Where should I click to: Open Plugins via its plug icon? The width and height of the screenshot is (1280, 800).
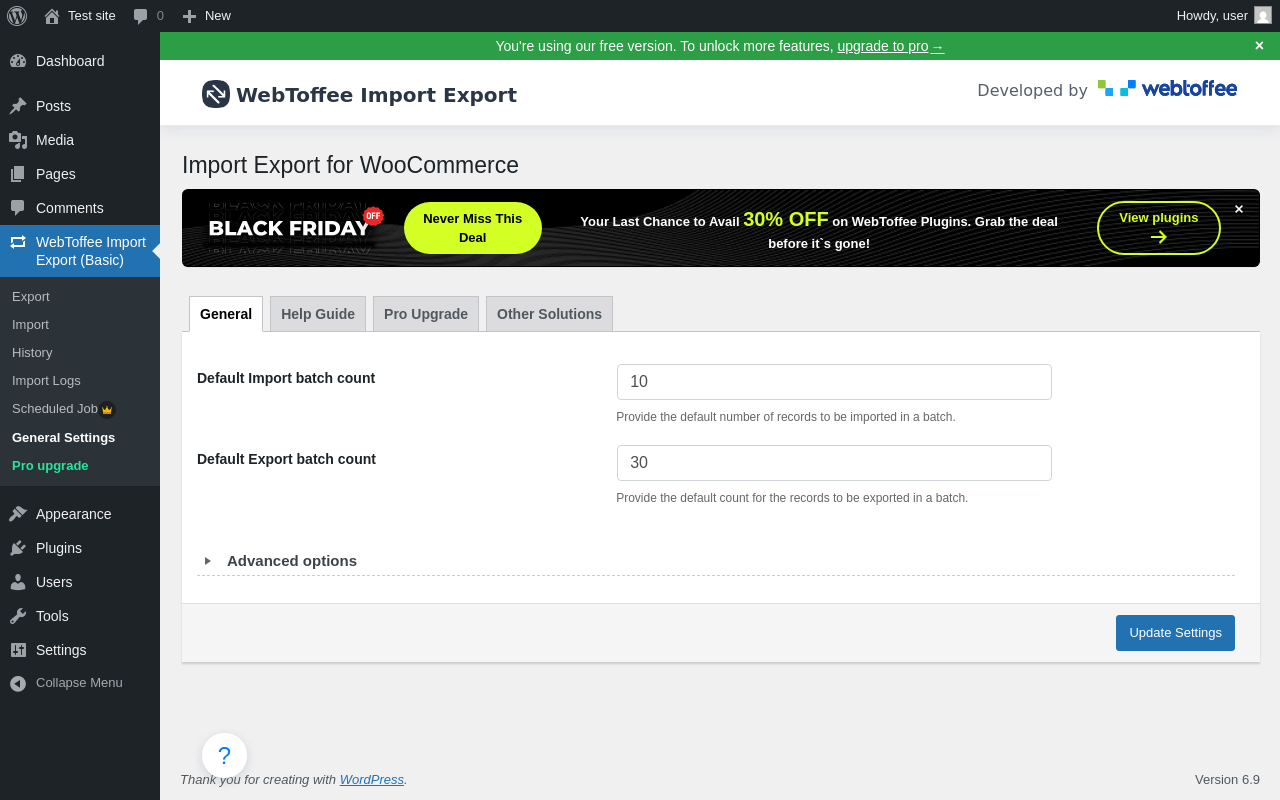(x=18, y=548)
